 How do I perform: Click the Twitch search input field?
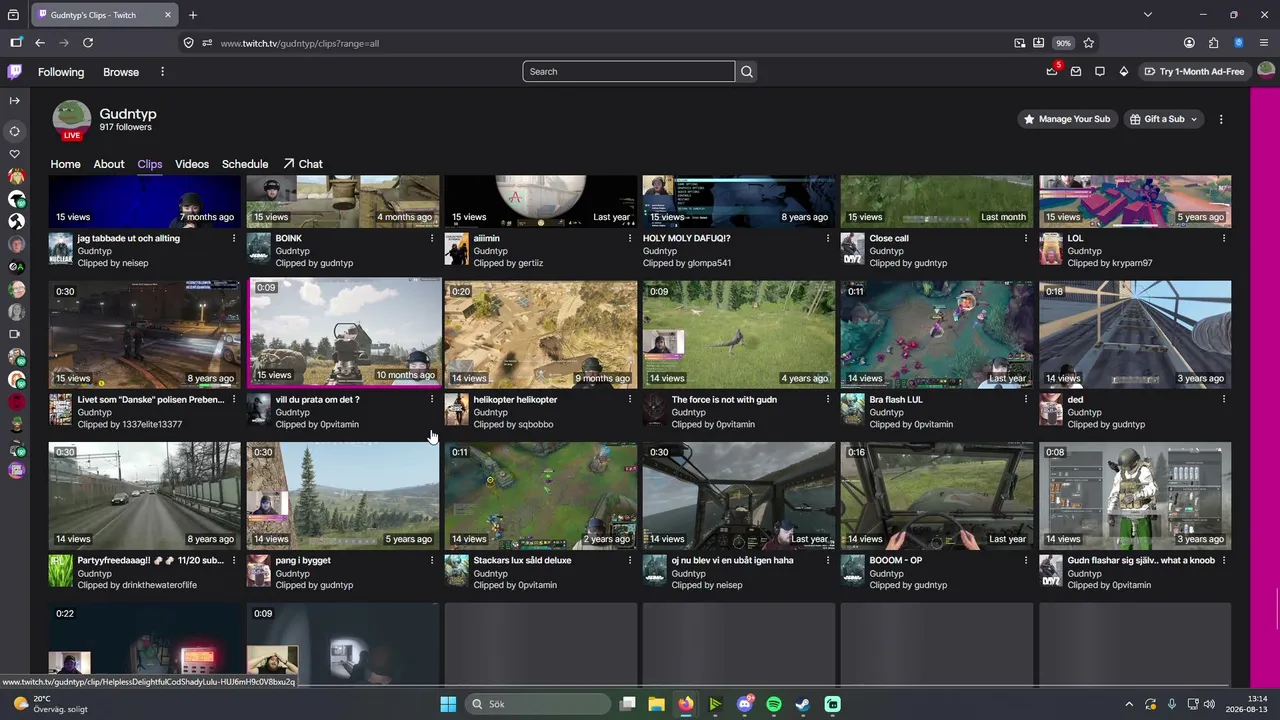[x=629, y=72]
